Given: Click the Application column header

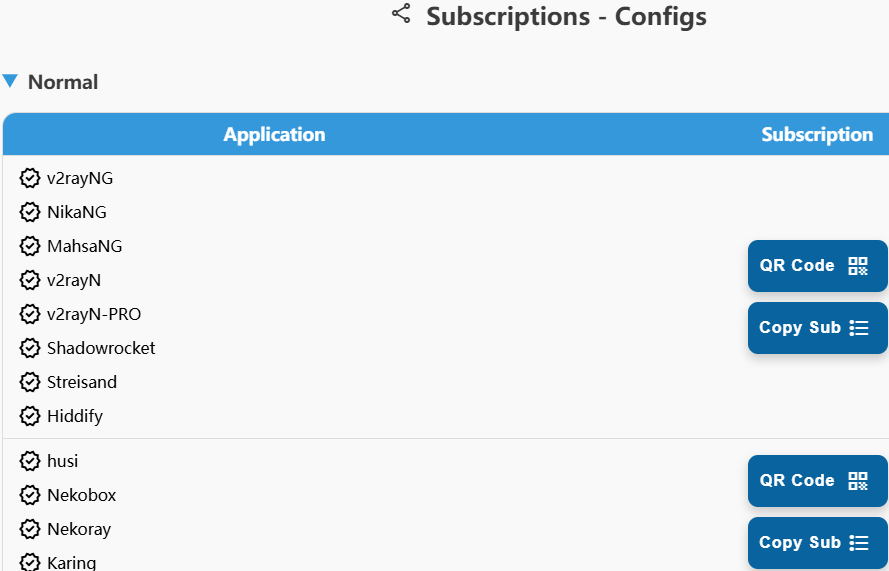Looking at the screenshot, I should pyautogui.click(x=274, y=135).
